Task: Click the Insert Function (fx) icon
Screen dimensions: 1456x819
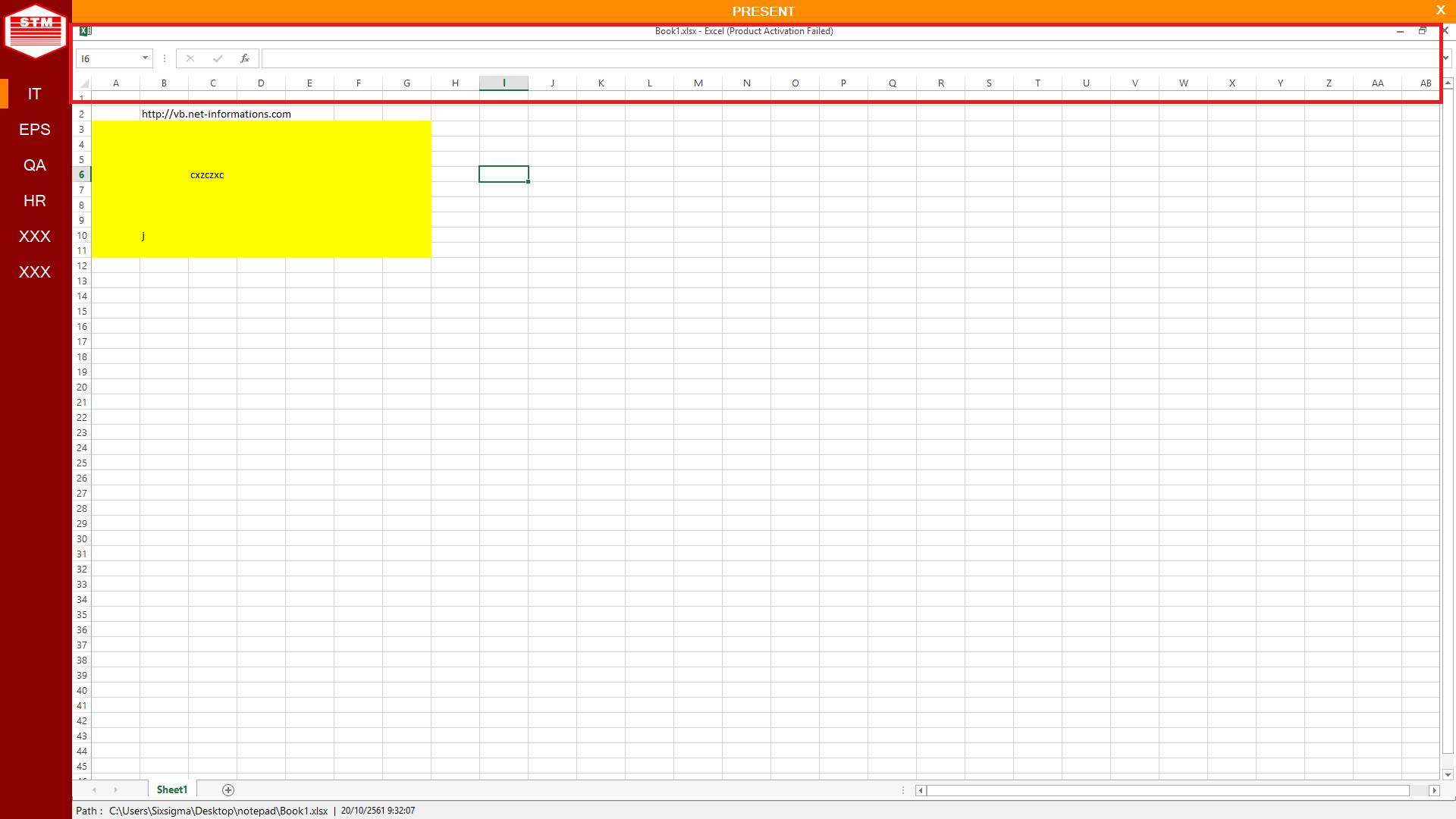Action: click(x=244, y=58)
